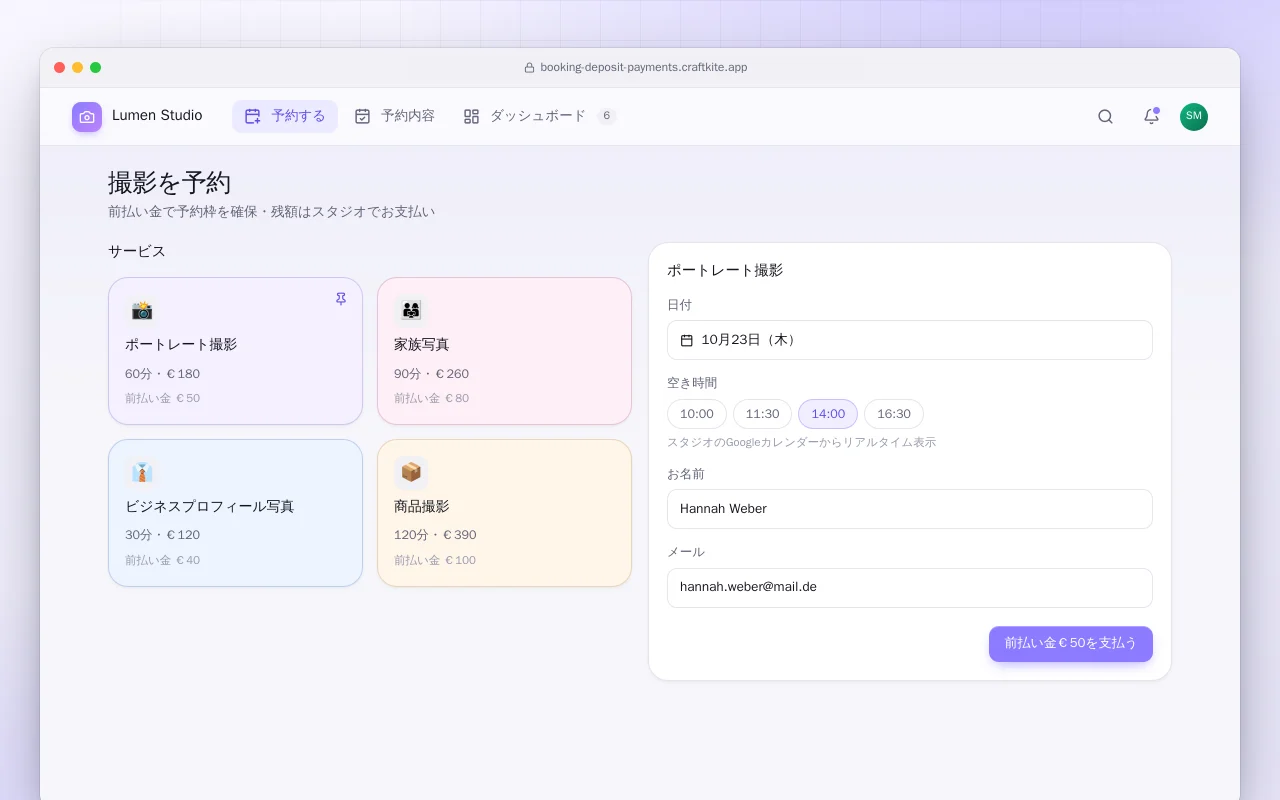Click the 30分・€120 price text

pos(163,536)
